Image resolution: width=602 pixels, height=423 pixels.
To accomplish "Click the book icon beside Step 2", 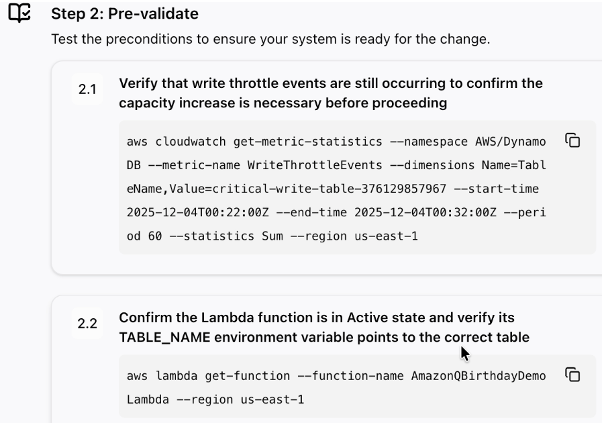I will 19,14.
